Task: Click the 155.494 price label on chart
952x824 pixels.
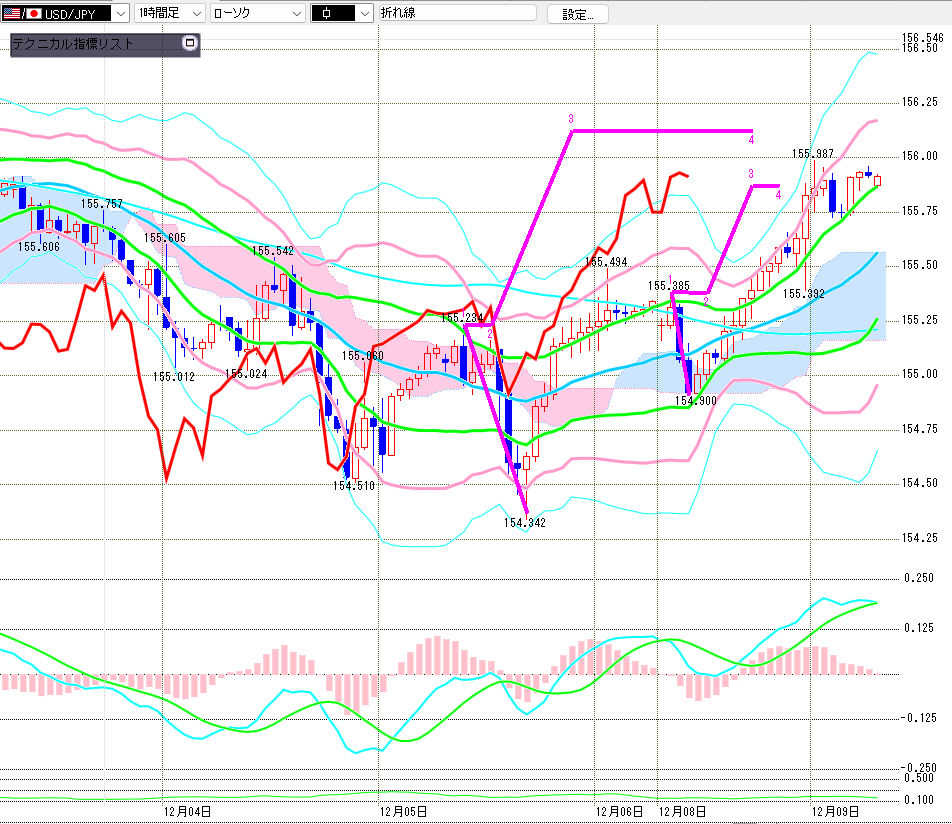Action: coord(606,262)
